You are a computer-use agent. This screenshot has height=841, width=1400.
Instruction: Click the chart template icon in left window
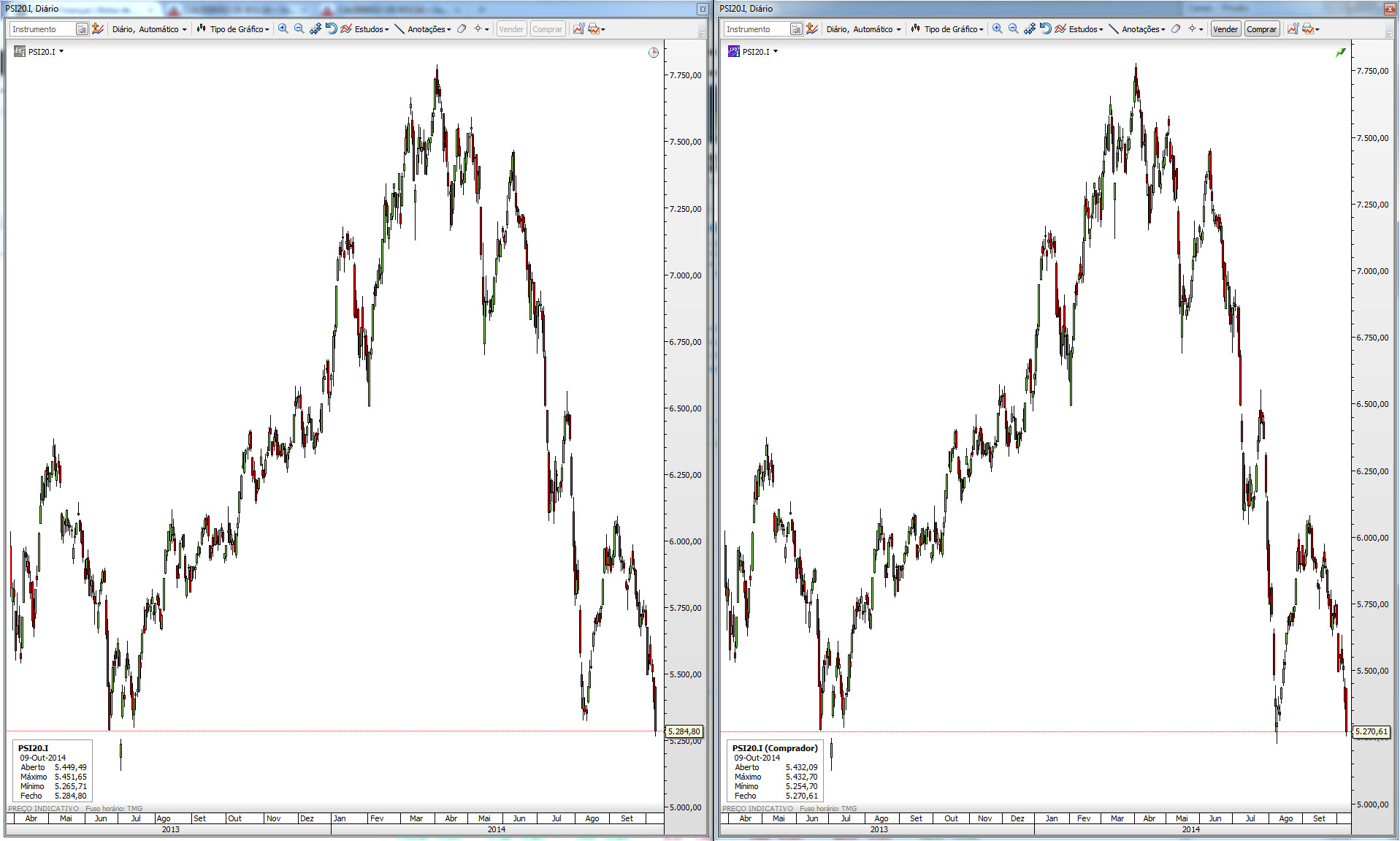click(x=98, y=29)
